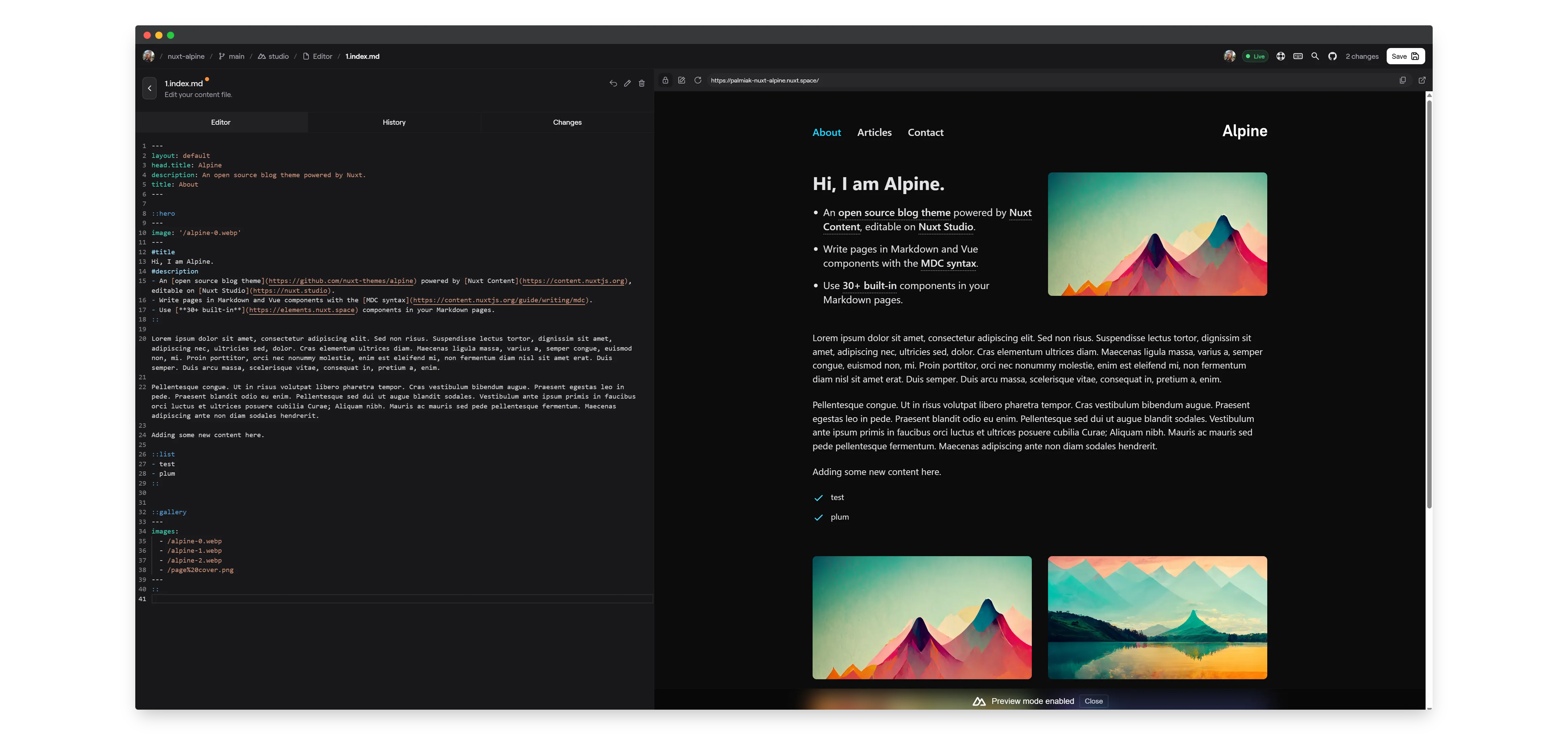Switch to the Changes tab
This screenshot has width=1568, height=735.
coord(567,122)
